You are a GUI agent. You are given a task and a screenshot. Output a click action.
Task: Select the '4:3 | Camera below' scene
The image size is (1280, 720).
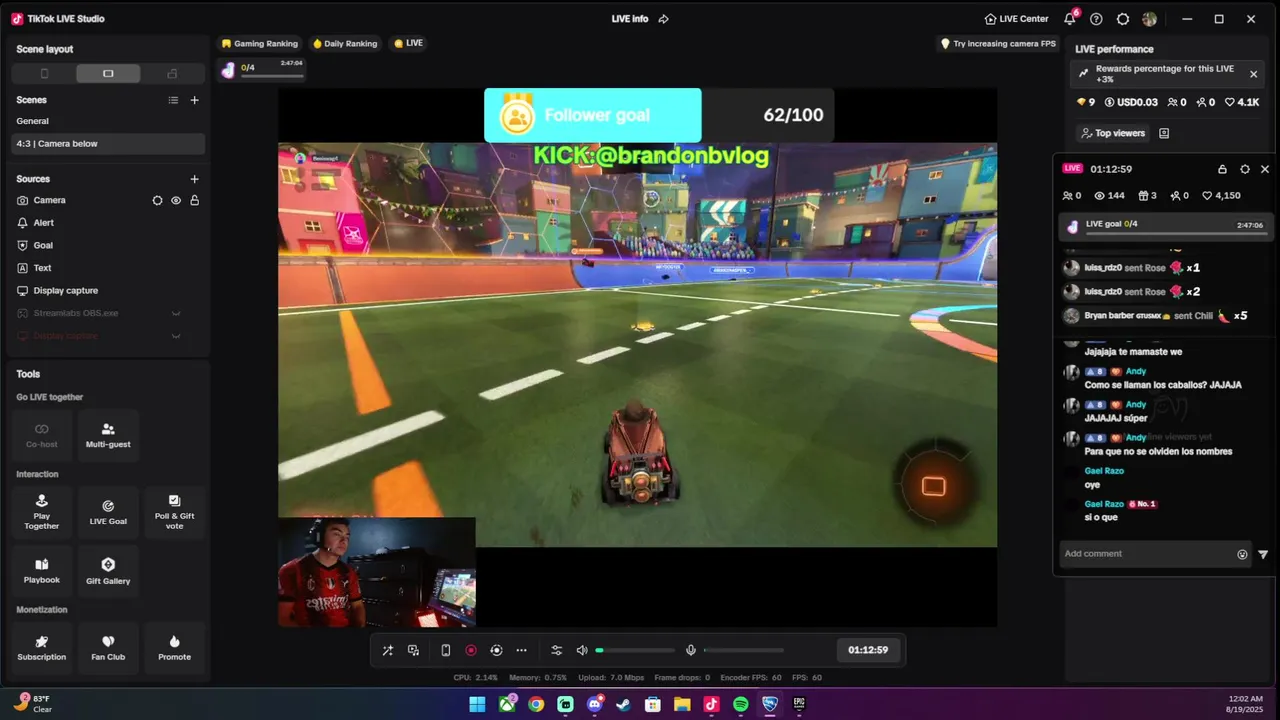click(108, 144)
